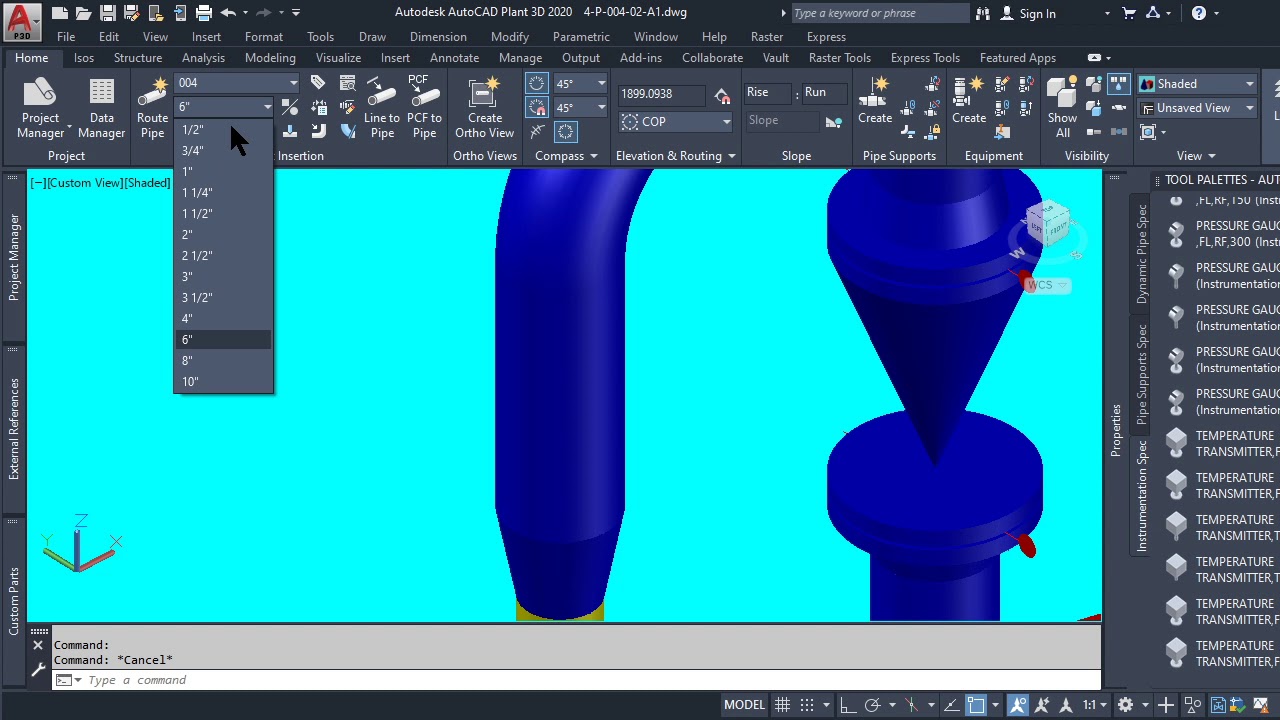Click the customize wrench in command line
1280x720 pixels.
(38, 670)
